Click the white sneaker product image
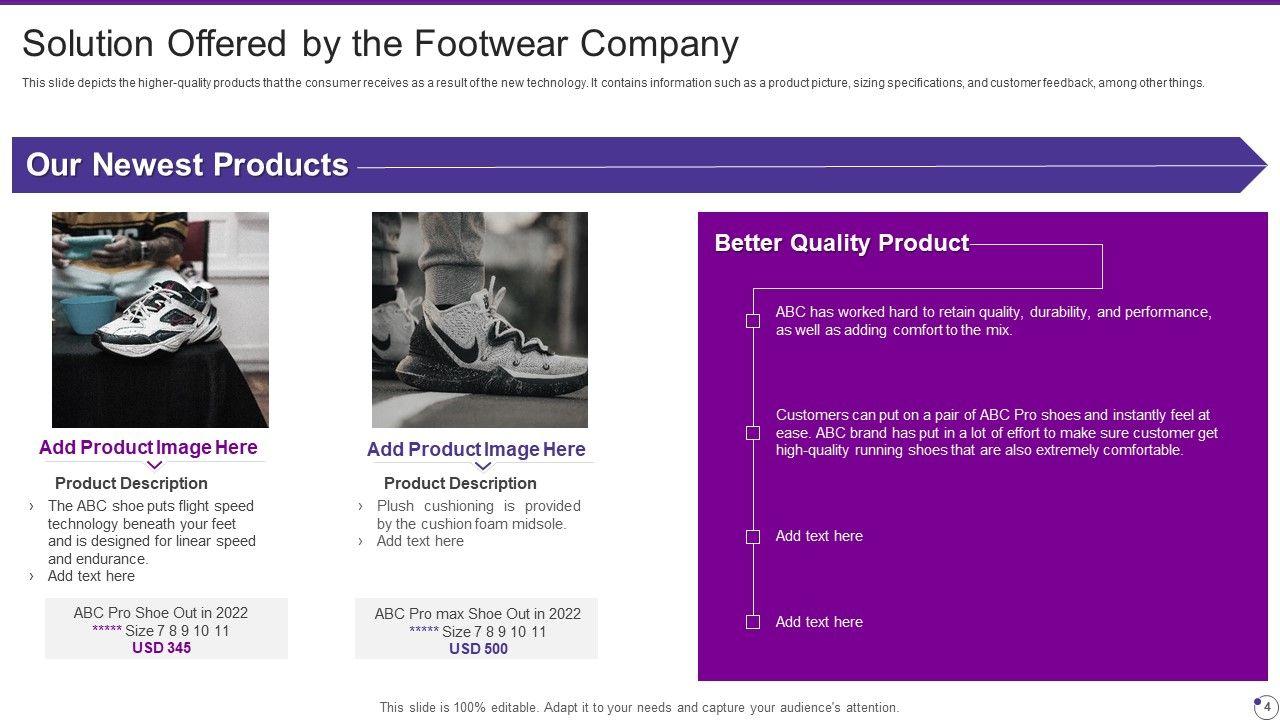This screenshot has width=1280, height=720. click(x=160, y=319)
